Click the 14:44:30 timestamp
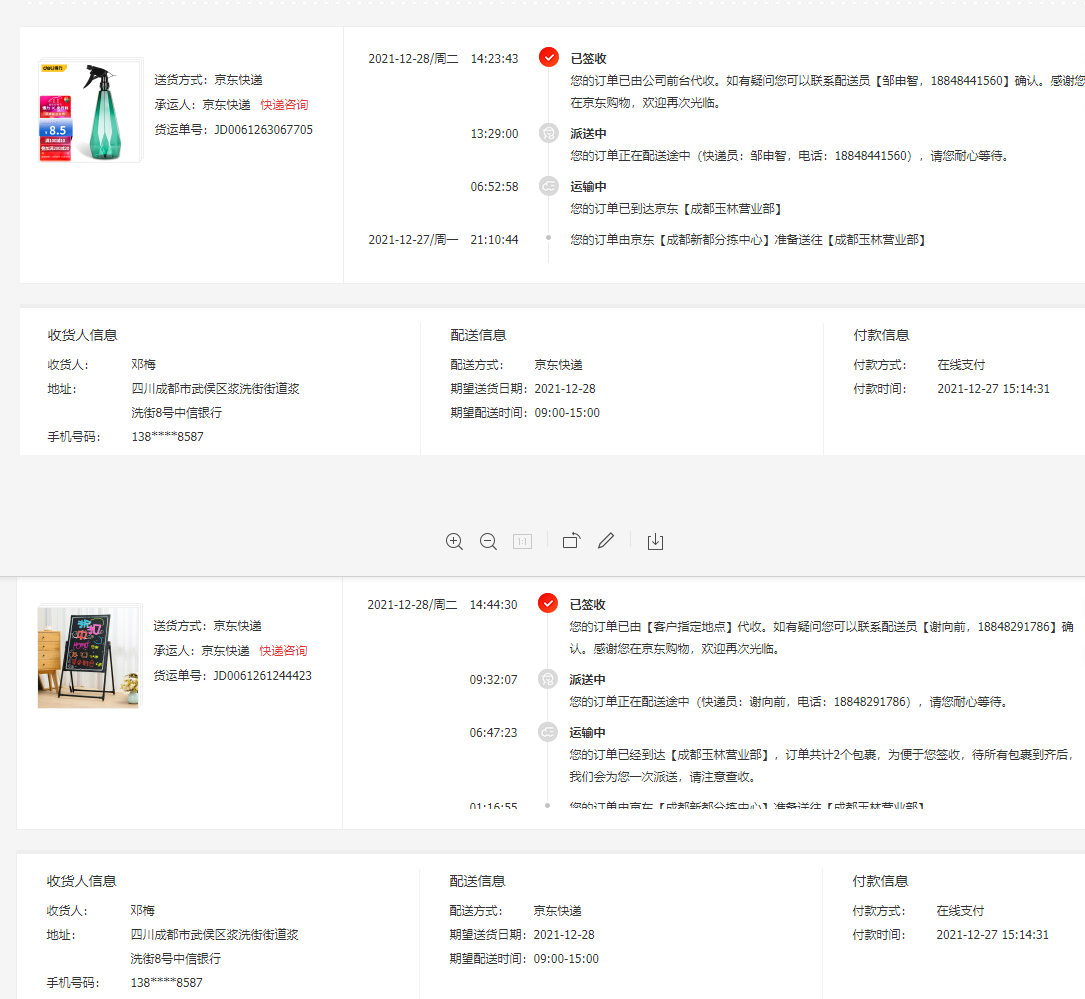Image resolution: width=1085 pixels, height=999 pixels. [x=493, y=605]
